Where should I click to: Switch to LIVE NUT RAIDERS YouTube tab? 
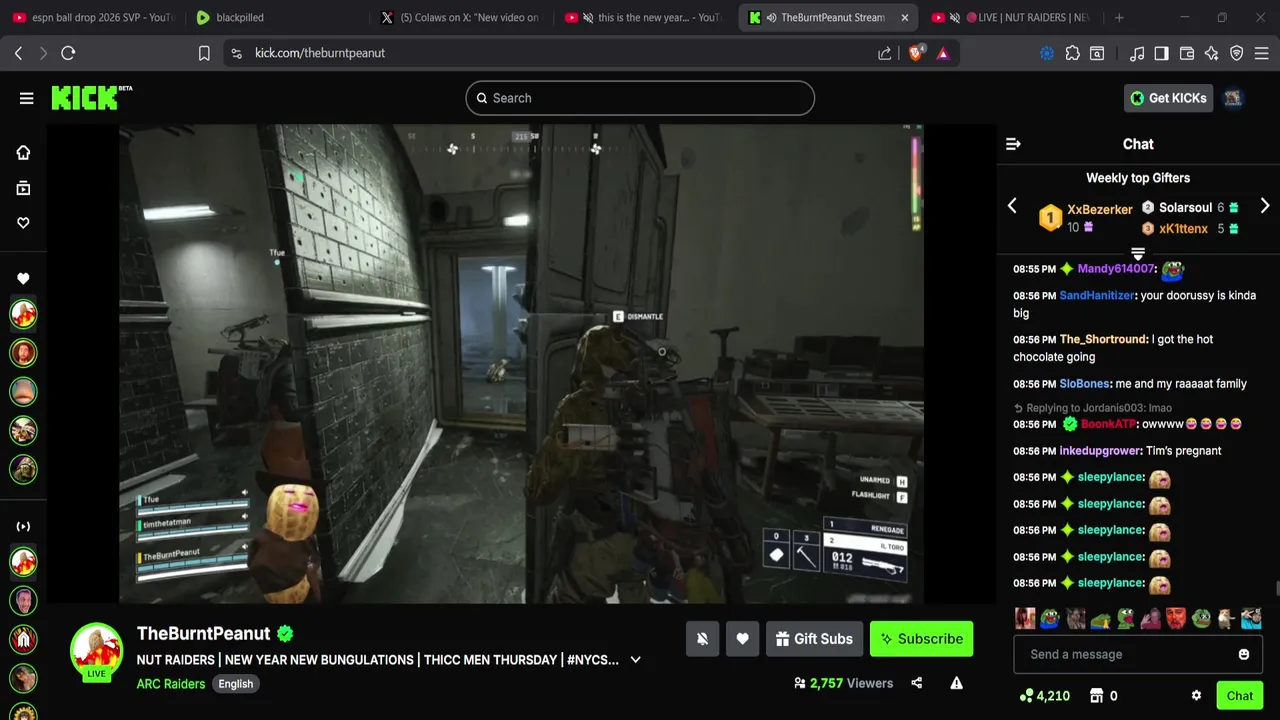1010,17
